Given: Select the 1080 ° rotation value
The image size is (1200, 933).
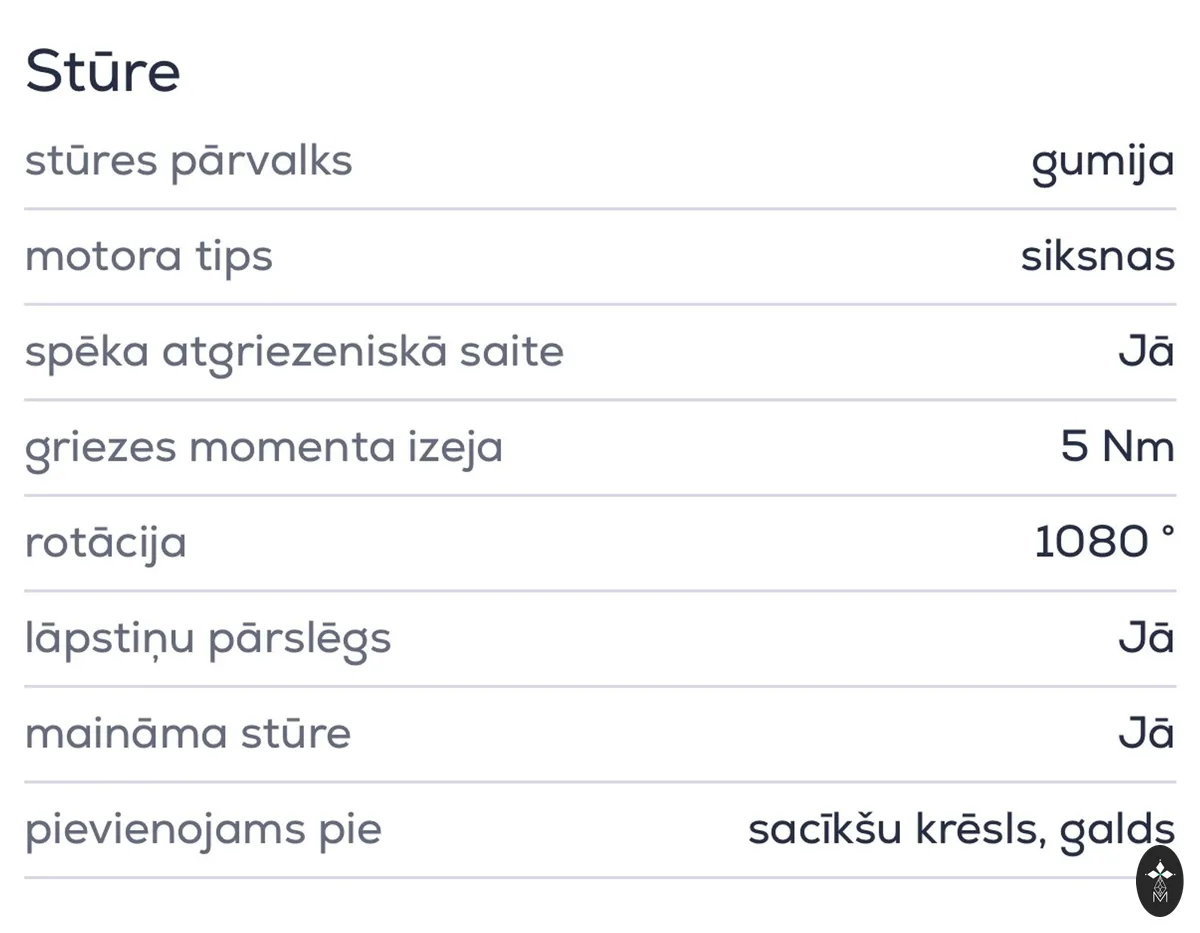Looking at the screenshot, I should [1104, 542].
